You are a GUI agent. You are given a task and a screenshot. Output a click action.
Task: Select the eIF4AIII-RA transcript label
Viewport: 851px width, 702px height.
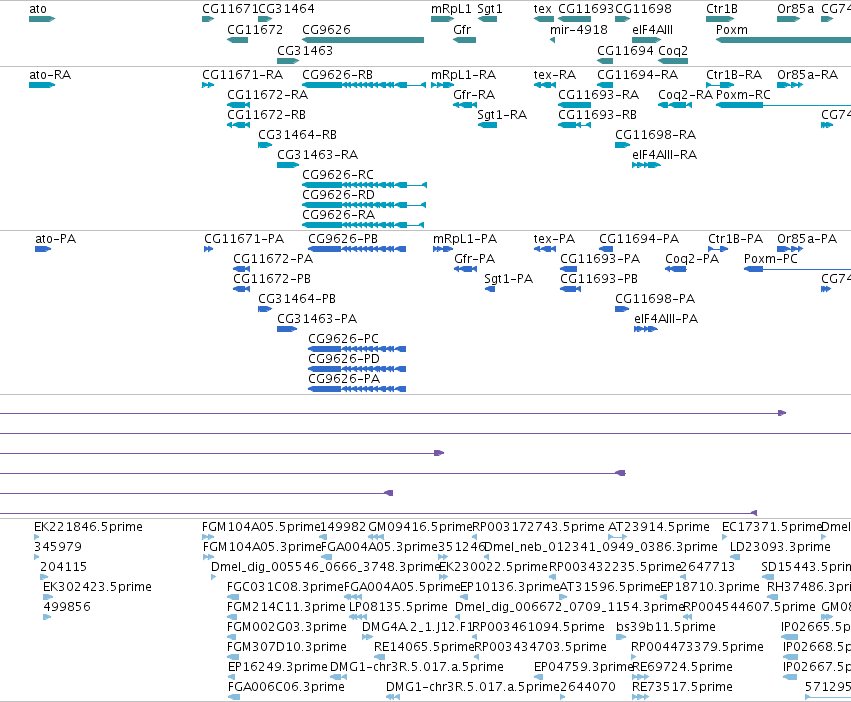[x=664, y=155]
